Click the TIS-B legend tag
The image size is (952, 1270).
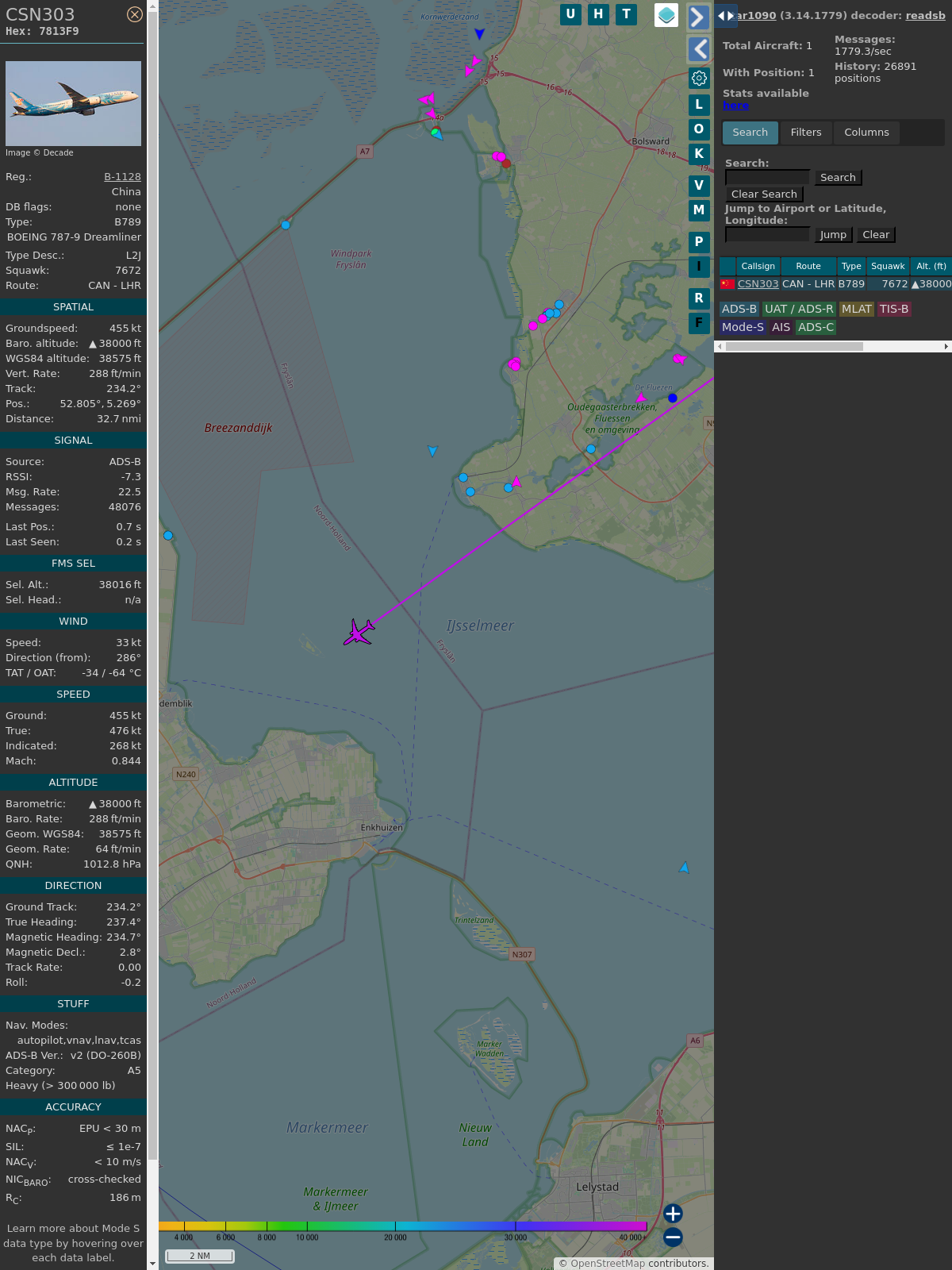point(893,310)
